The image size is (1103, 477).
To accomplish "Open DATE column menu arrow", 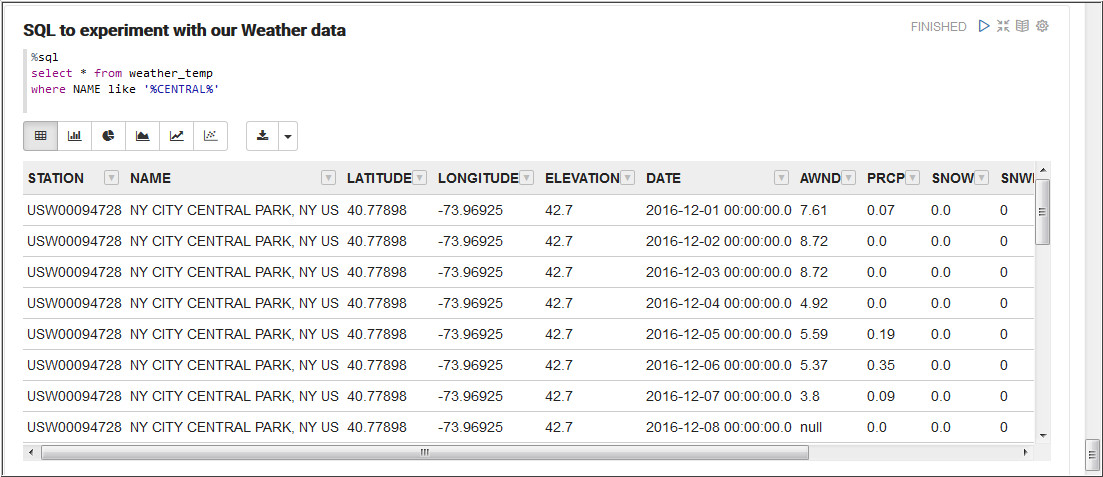I will 782,178.
